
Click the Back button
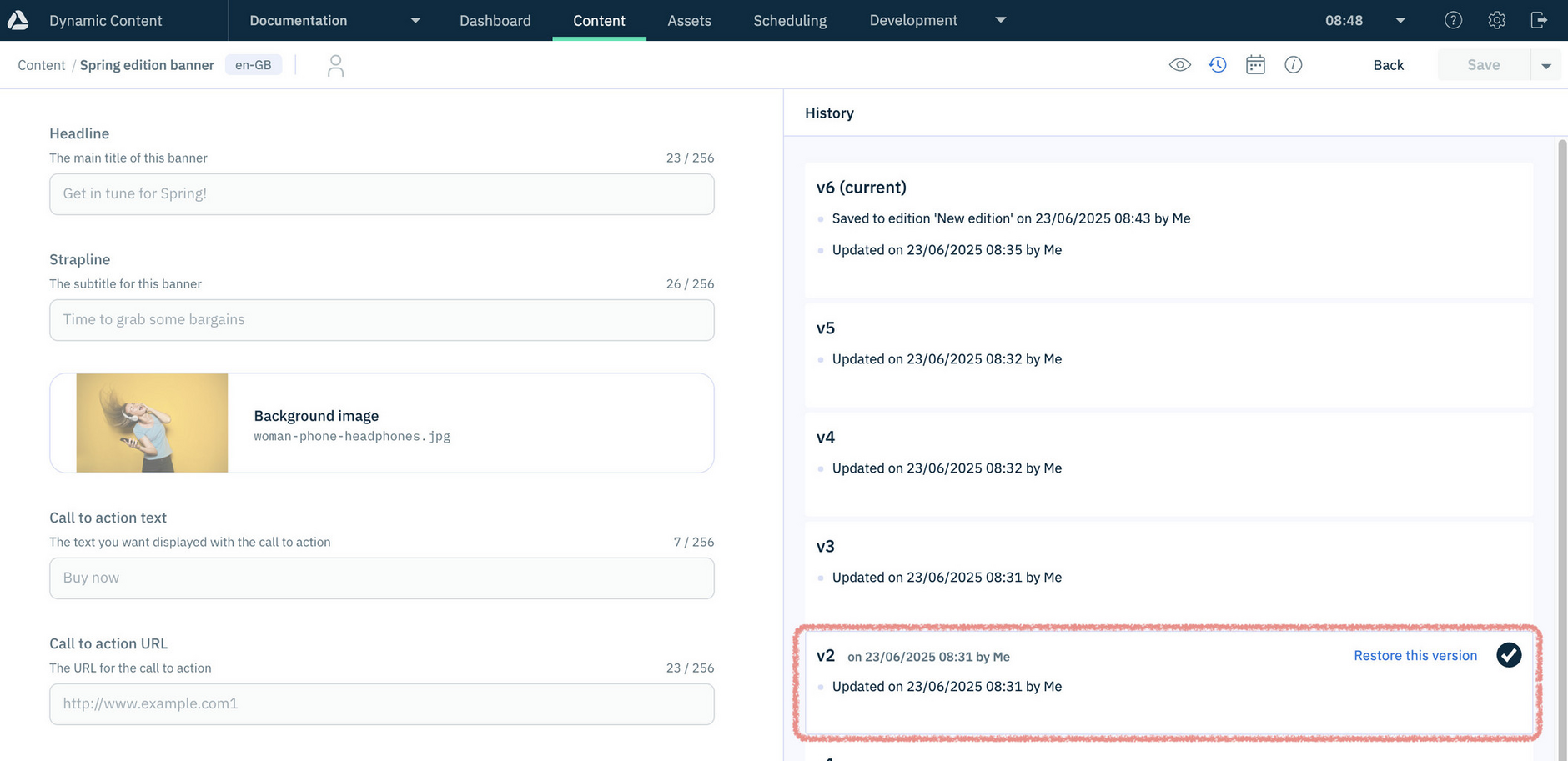point(1388,65)
